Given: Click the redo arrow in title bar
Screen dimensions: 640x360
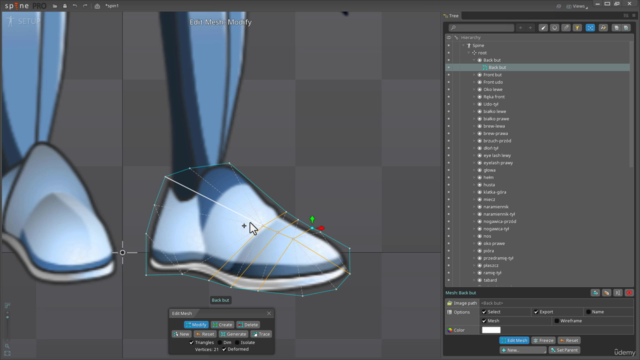Looking at the screenshot, I should pos(85,6).
